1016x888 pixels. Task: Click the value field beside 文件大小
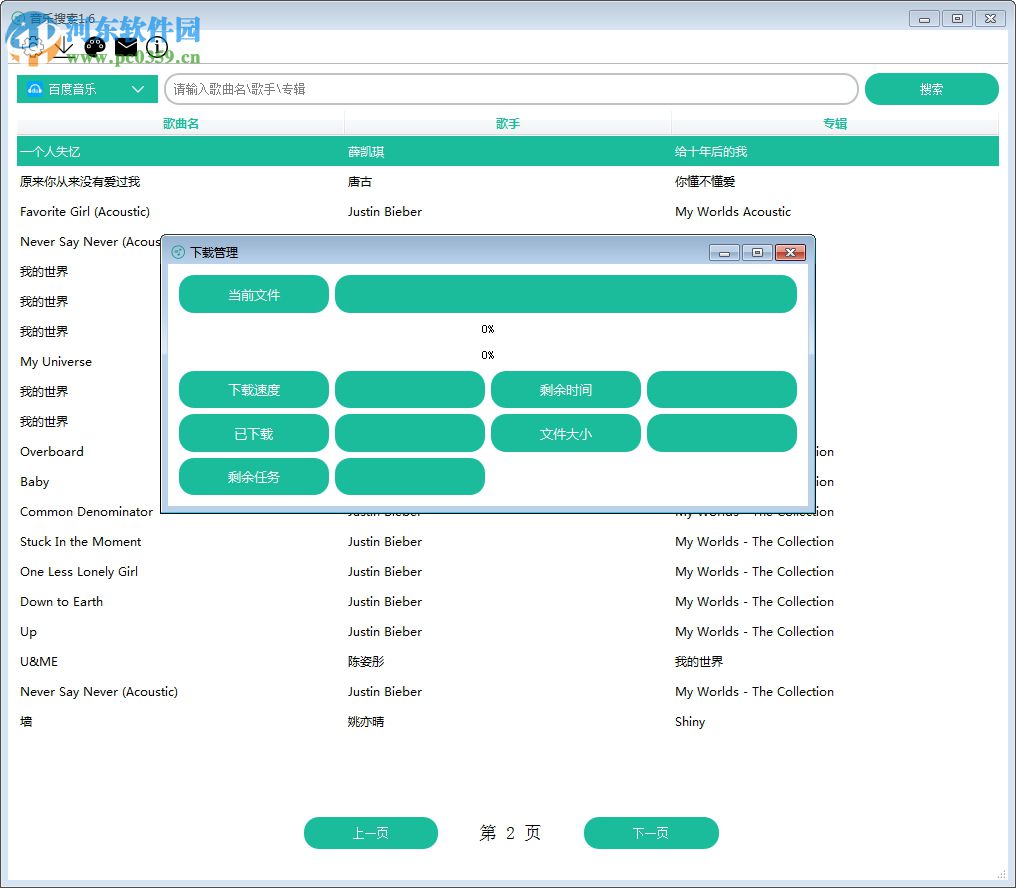coord(722,433)
